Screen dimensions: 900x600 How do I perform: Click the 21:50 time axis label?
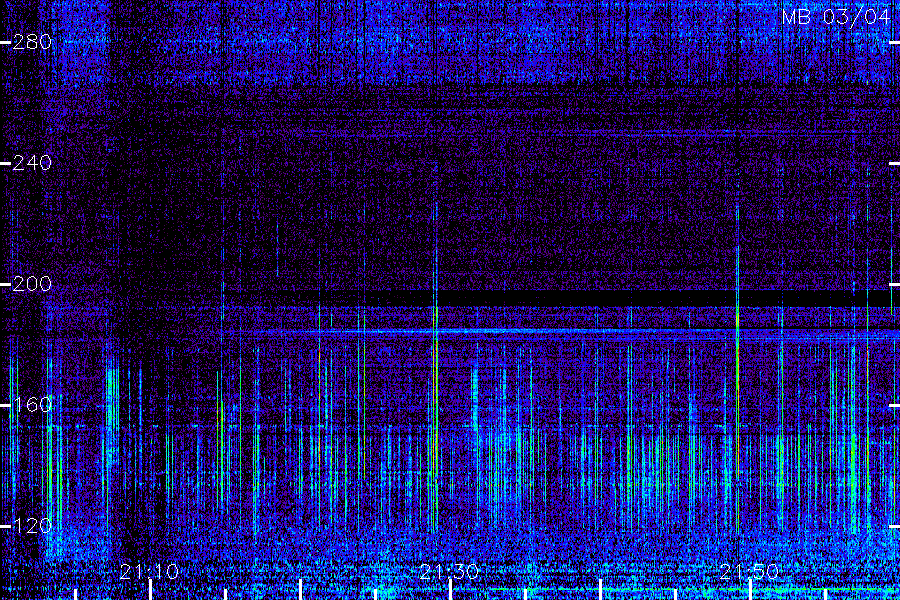pyautogui.click(x=749, y=571)
